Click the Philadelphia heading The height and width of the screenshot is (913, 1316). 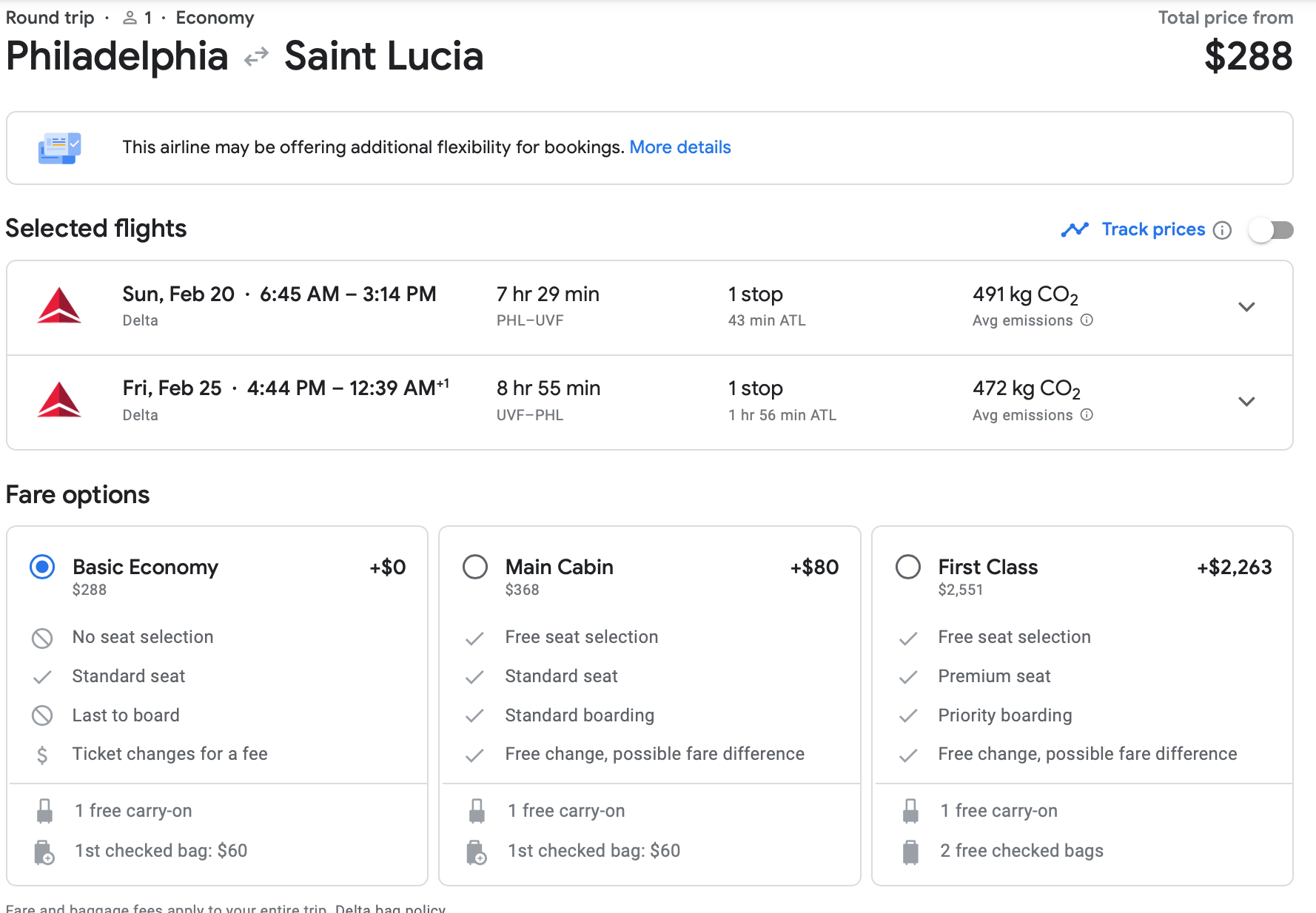(117, 57)
